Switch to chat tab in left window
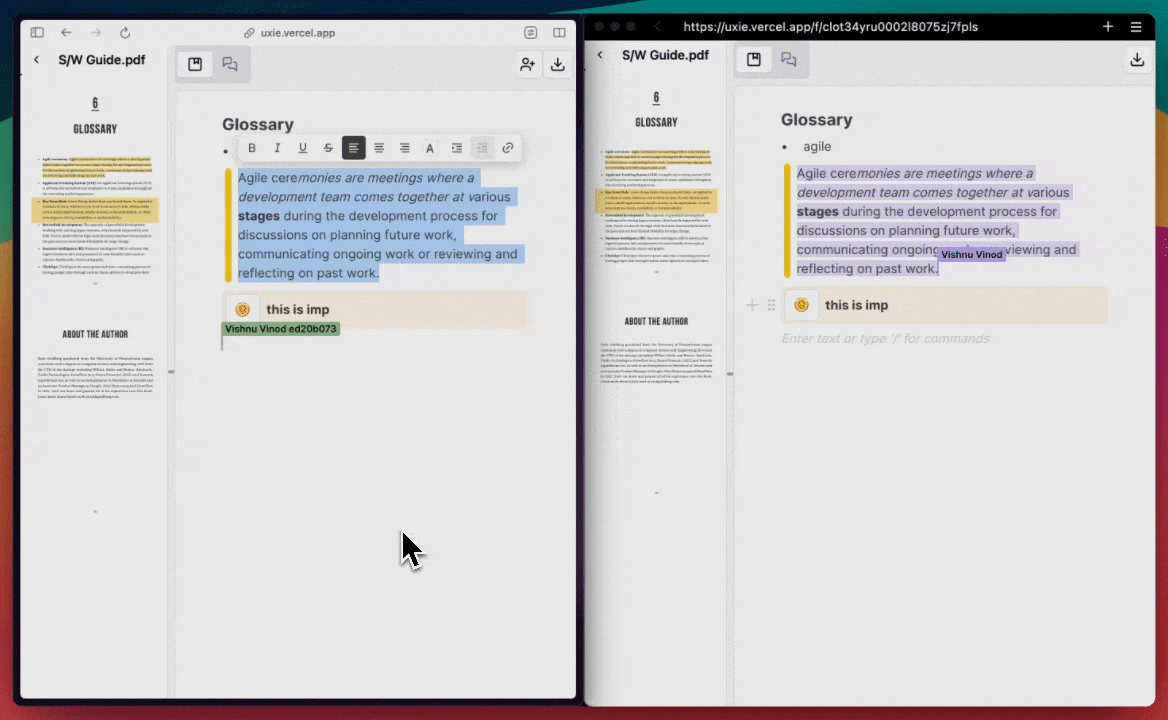This screenshot has width=1168, height=720. coord(229,64)
